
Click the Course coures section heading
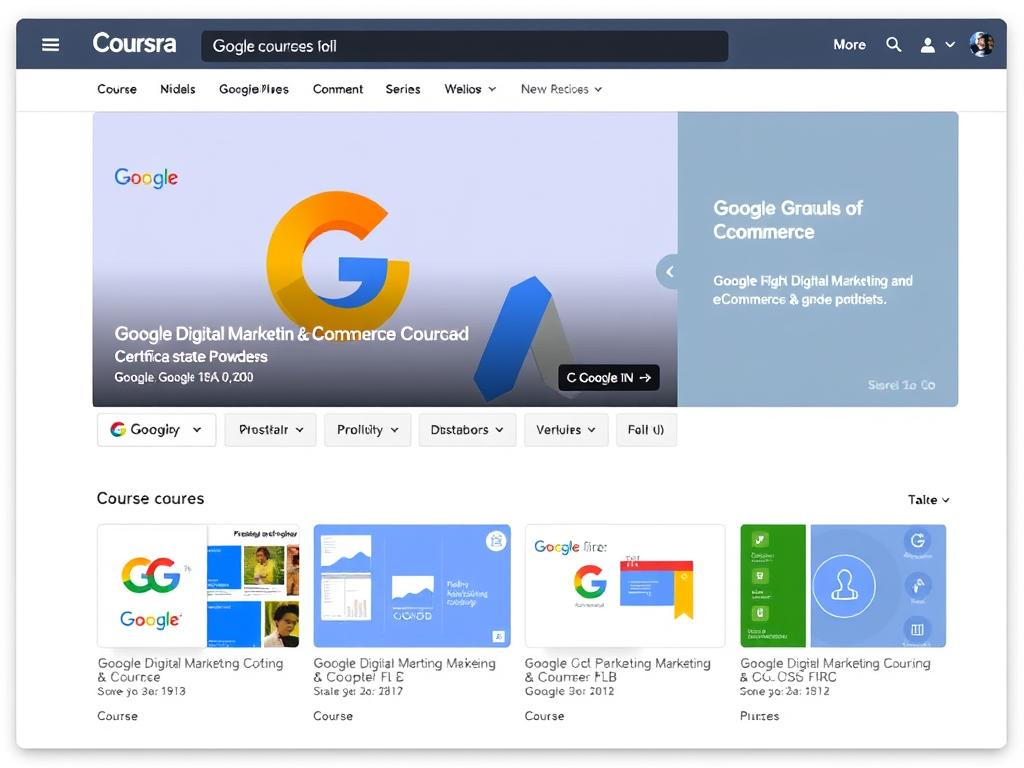coord(150,498)
